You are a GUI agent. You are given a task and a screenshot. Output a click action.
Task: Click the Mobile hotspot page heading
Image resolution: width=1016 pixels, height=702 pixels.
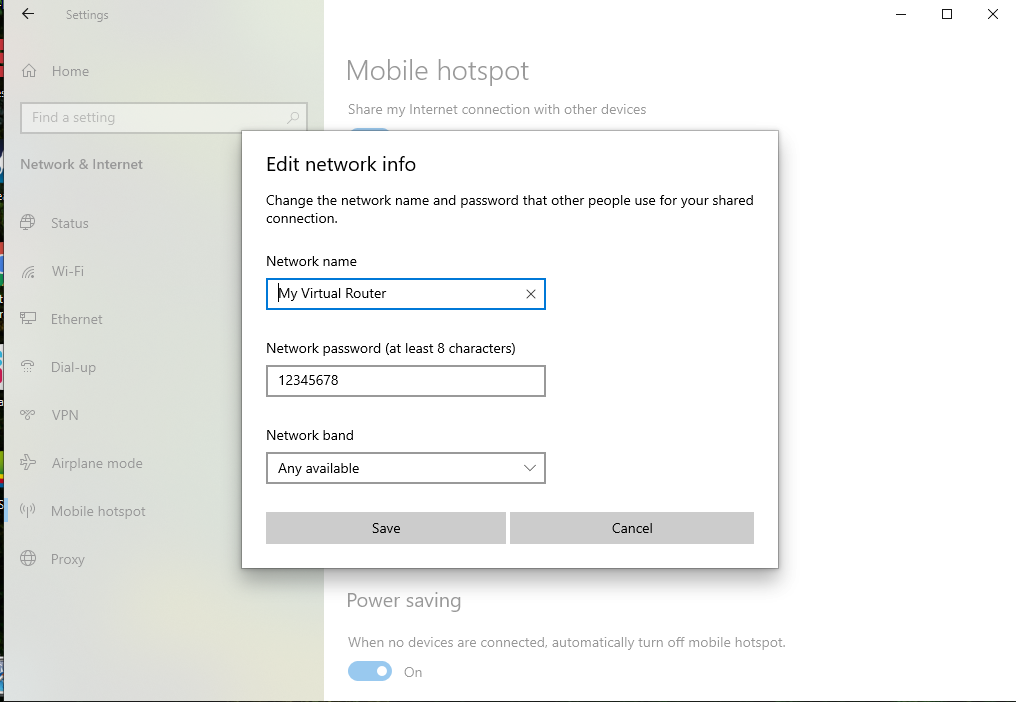437,71
